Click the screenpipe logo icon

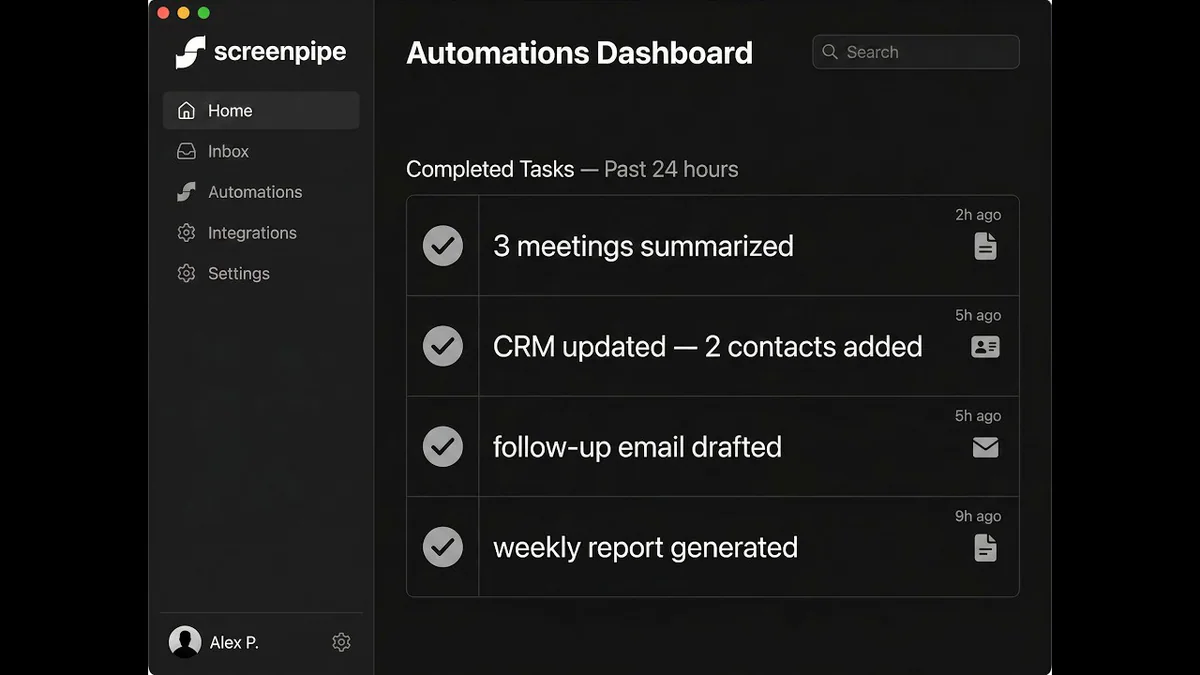[189, 52]
